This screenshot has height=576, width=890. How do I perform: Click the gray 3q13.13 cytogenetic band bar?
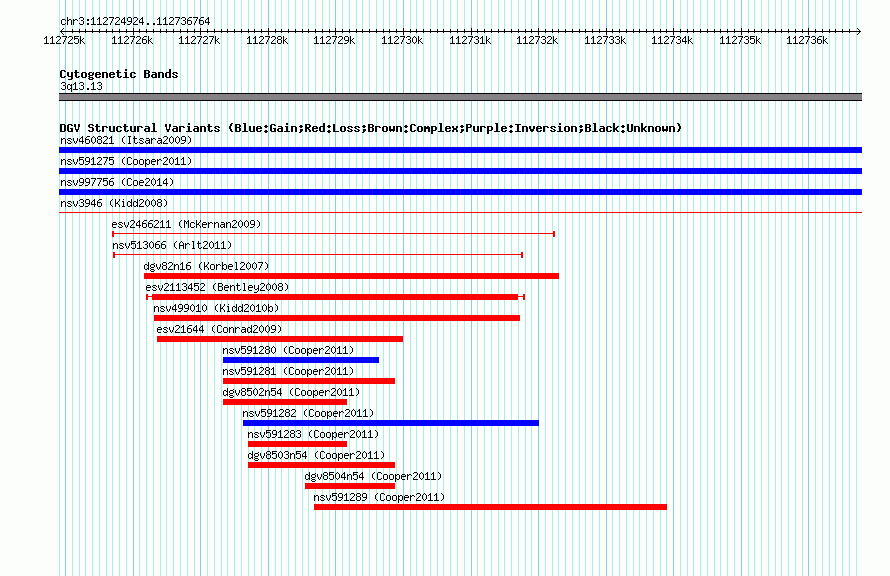460,97
